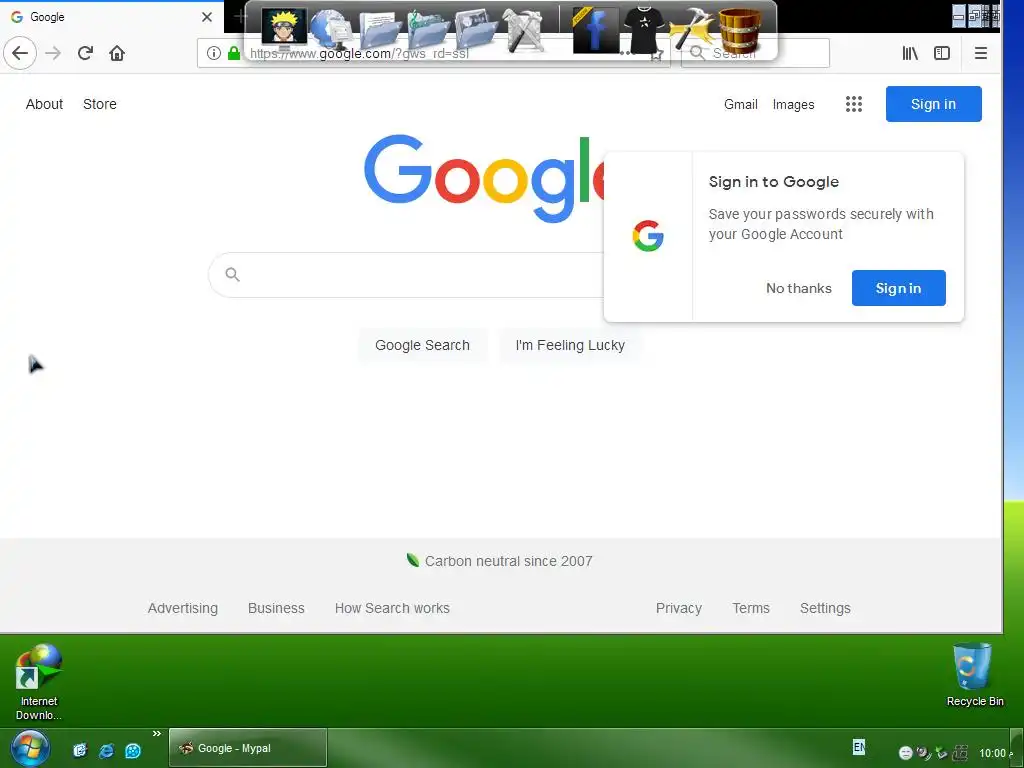Click the EN language indicator
Viewport: 1024px width, 768px height.
[859, 747]
